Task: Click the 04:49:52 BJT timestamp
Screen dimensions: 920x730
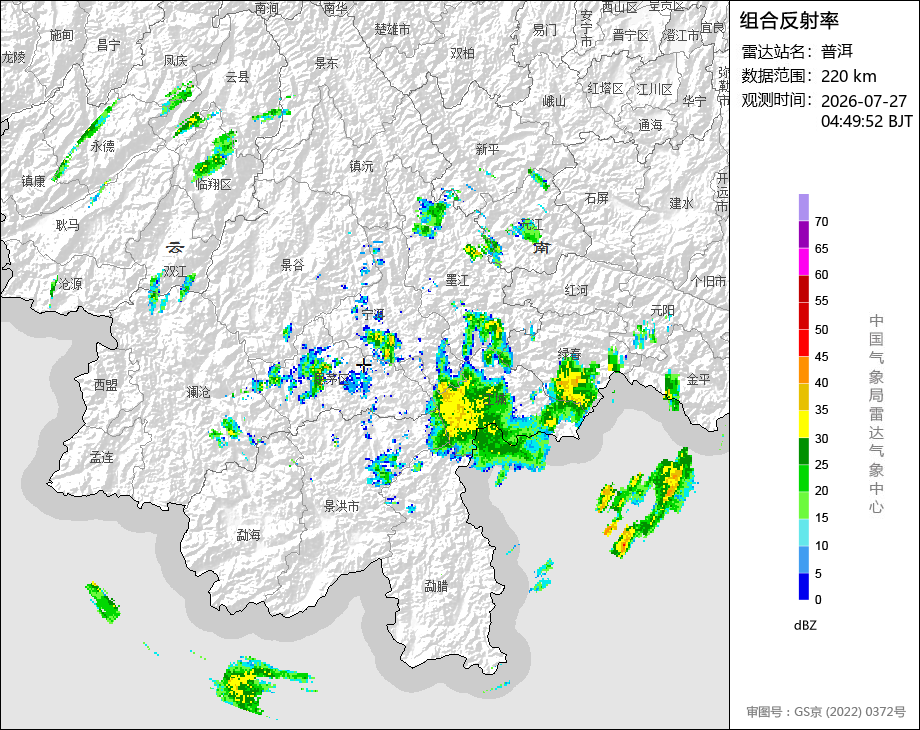Action: pyautogui.click(x=867, y=121)
